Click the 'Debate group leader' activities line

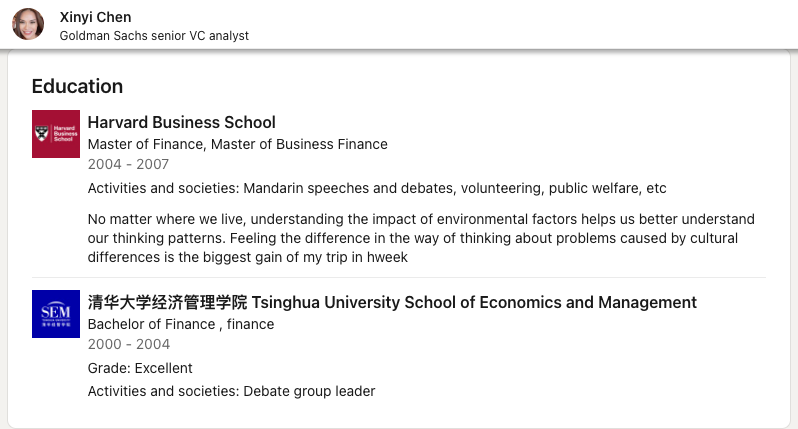(309, 391)
